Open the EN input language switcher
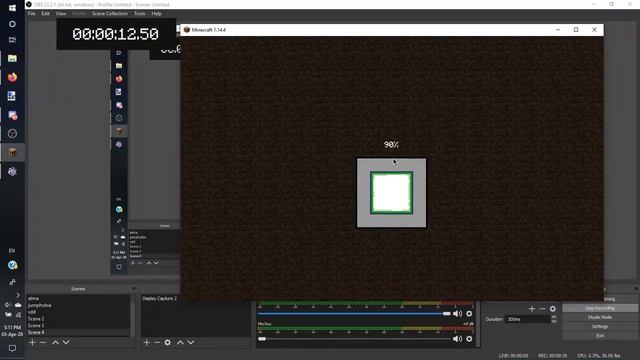Viewport: 640px width, 360px height. tap(12, 251)
